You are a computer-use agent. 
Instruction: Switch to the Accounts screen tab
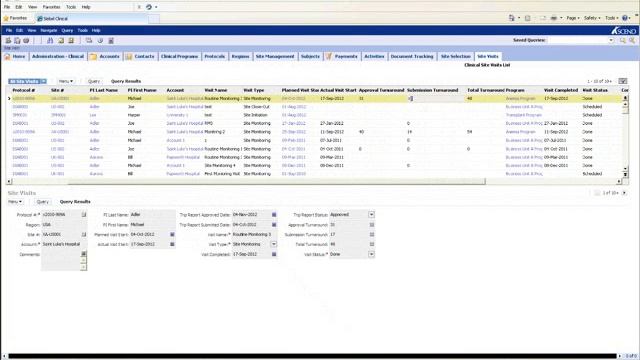coord(104,56)
